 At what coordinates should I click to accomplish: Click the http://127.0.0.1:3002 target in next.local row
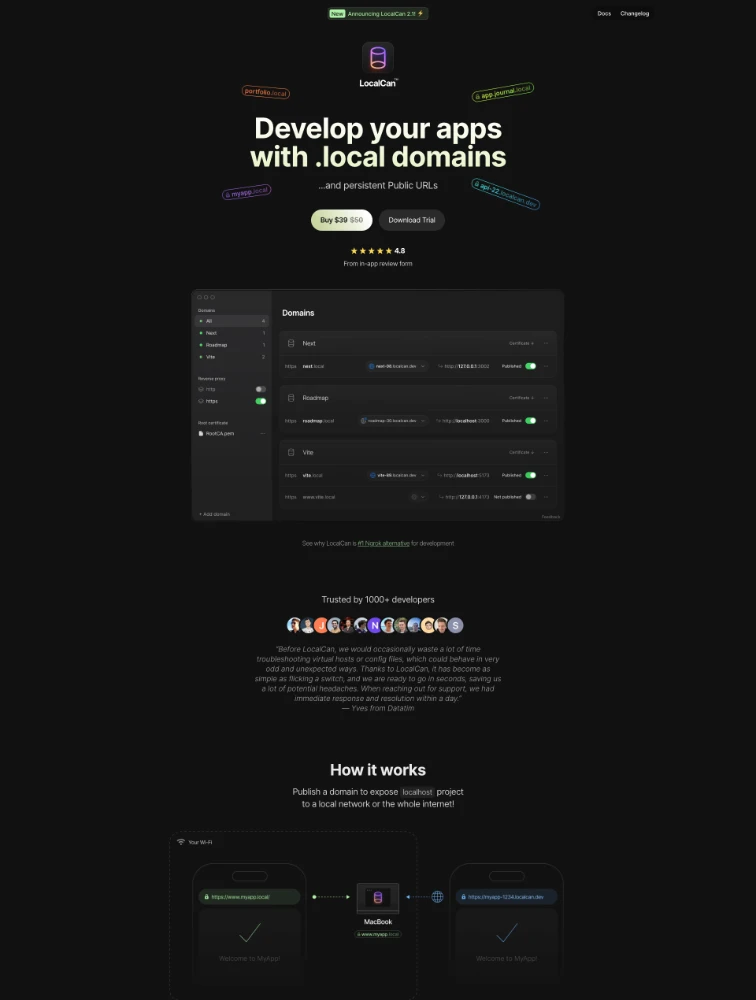(467, 366)
